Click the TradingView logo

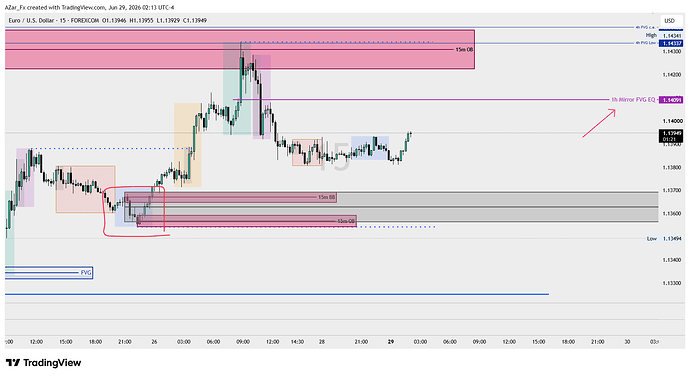(x=44, y=363)
